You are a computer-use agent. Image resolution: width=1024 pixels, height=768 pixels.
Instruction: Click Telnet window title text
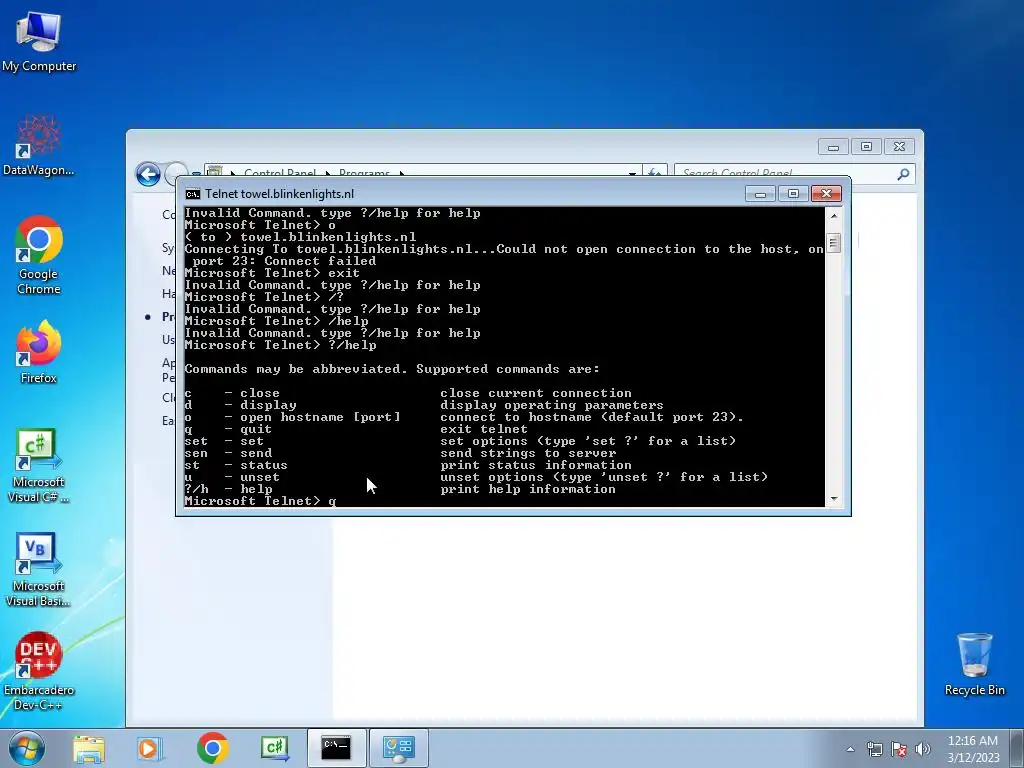click(x=280, y=194)
